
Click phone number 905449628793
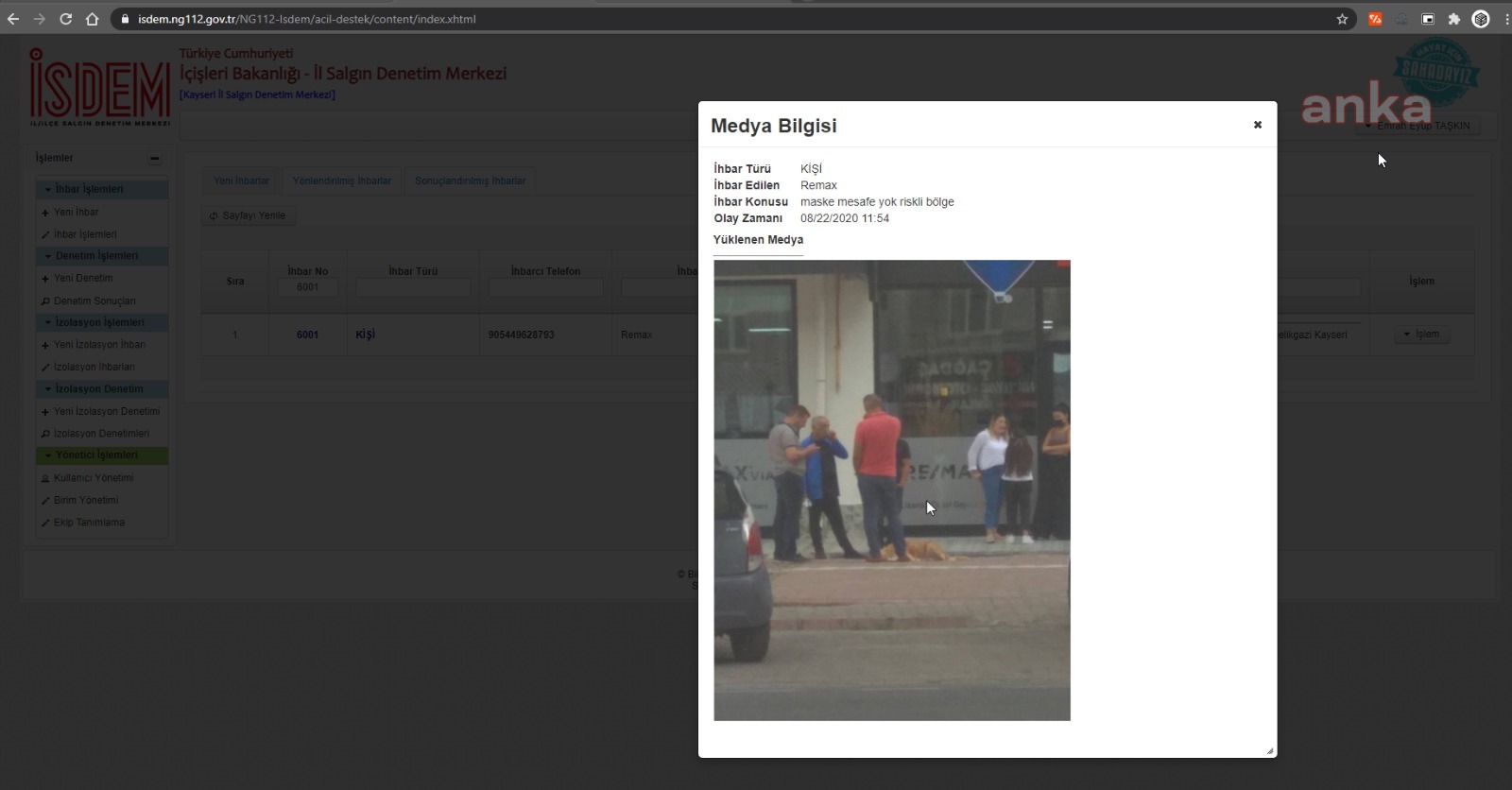pyautogui.click(x=522, y=335)
